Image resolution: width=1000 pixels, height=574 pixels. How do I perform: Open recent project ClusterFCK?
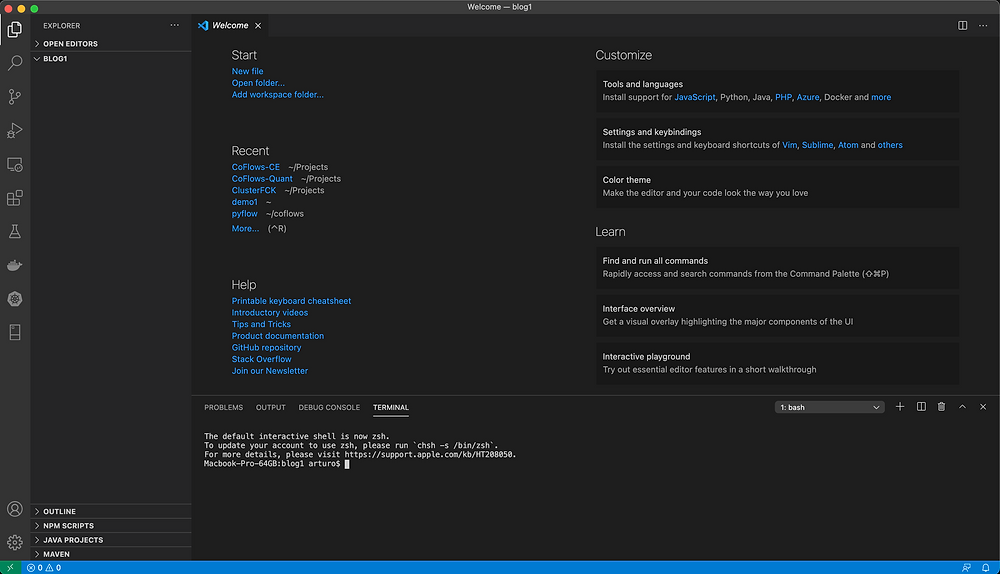254,190
